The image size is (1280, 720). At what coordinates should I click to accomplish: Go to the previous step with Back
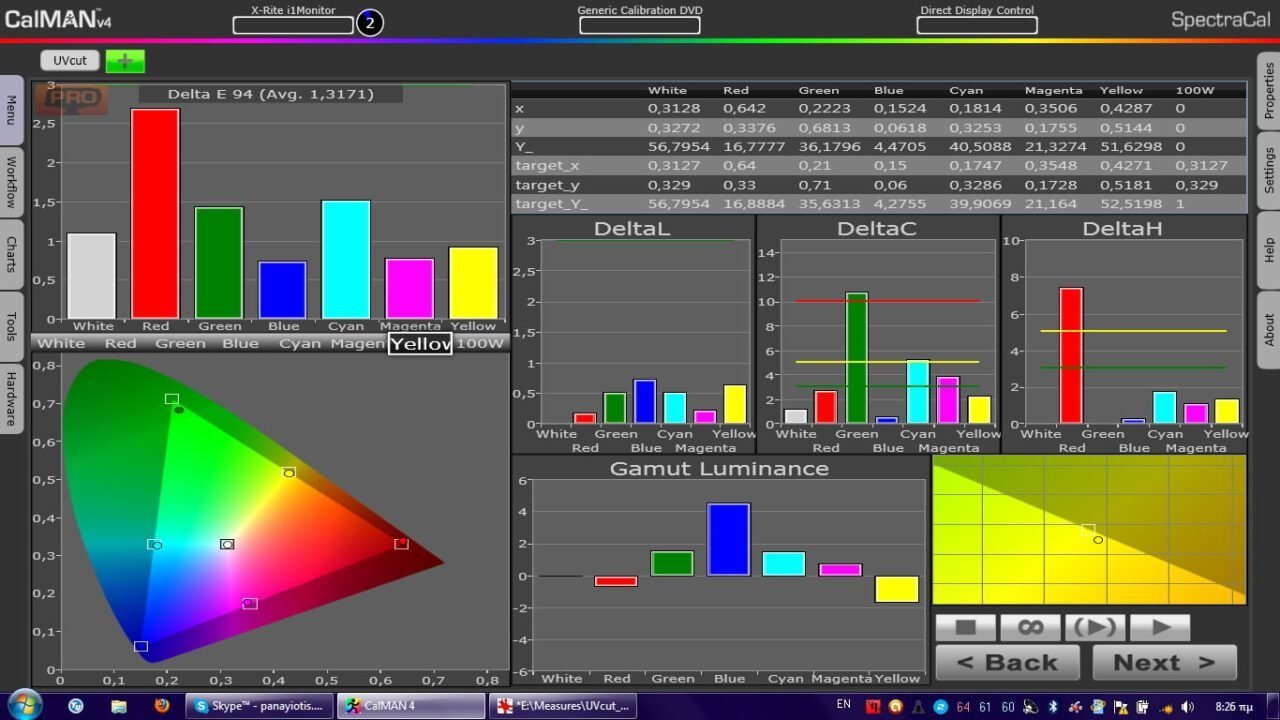coord(1007,662)
